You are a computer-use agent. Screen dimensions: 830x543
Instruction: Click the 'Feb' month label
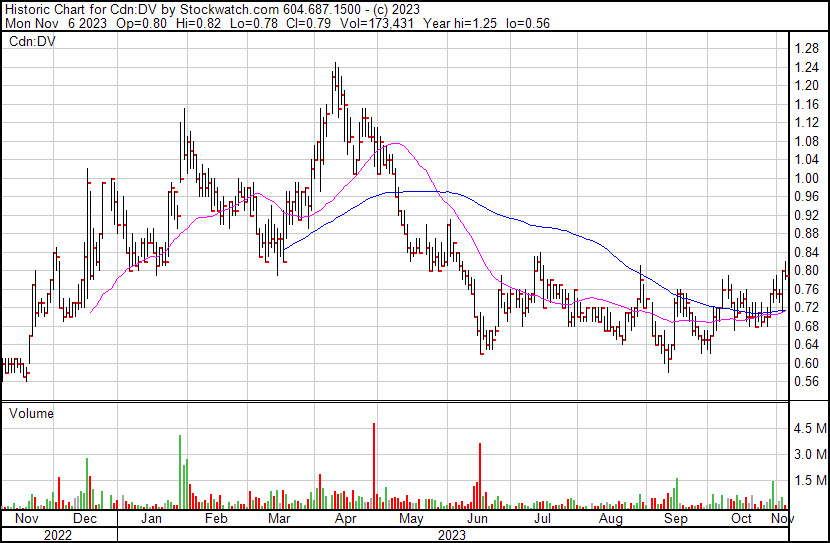coord(216,518)
